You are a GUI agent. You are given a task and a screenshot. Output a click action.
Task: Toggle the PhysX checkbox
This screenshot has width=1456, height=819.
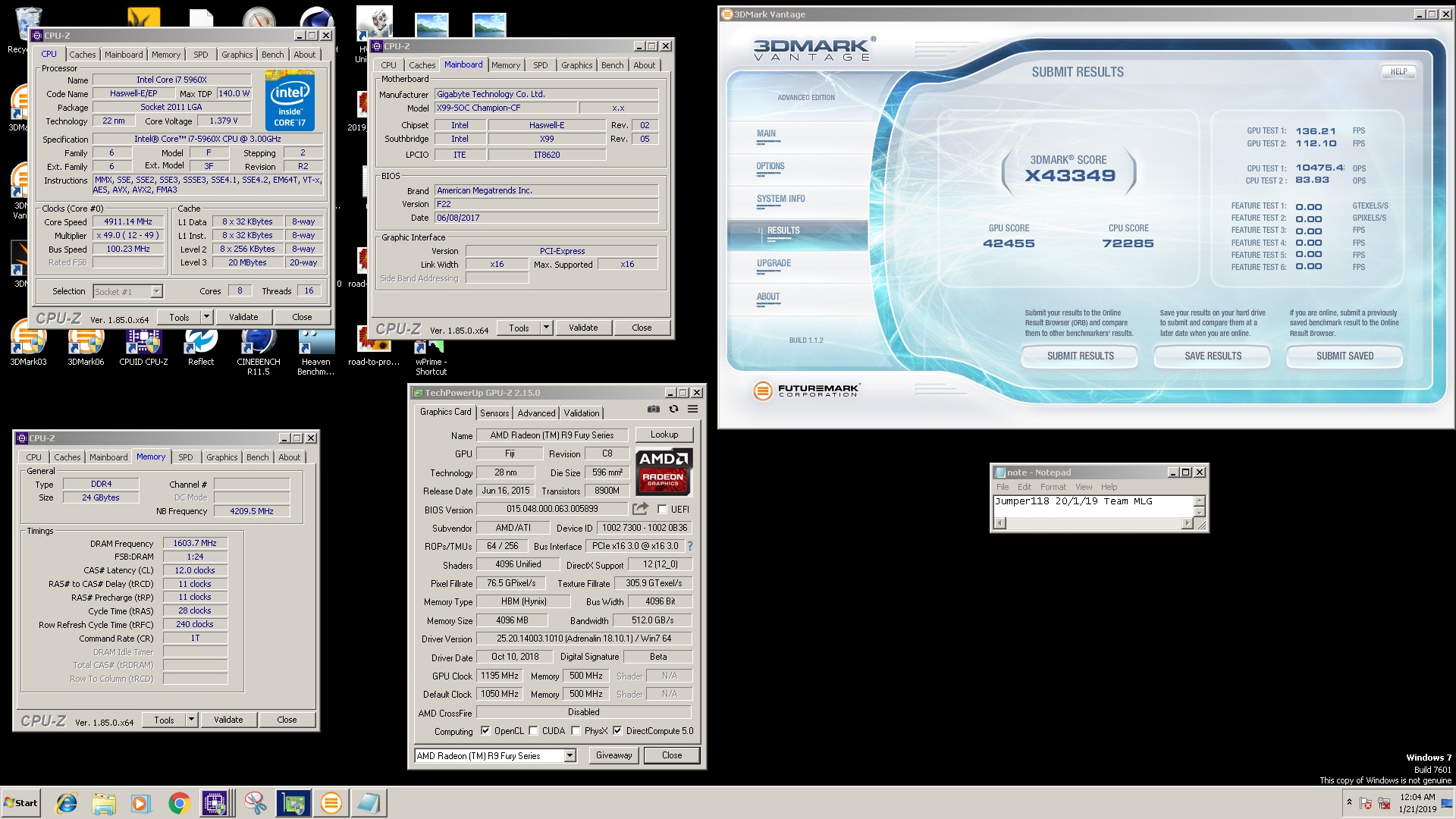point(576,731)
